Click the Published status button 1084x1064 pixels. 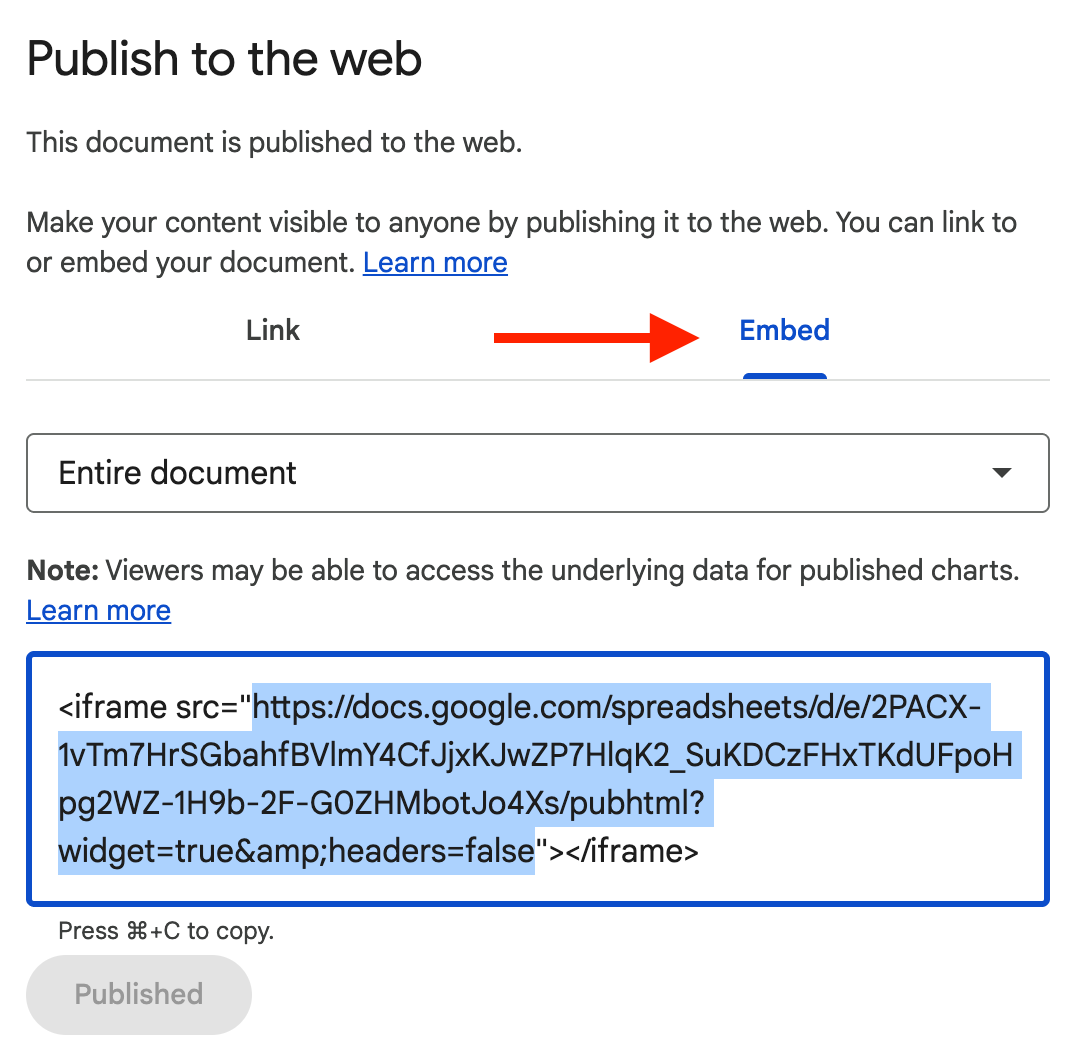coord(138,994)
